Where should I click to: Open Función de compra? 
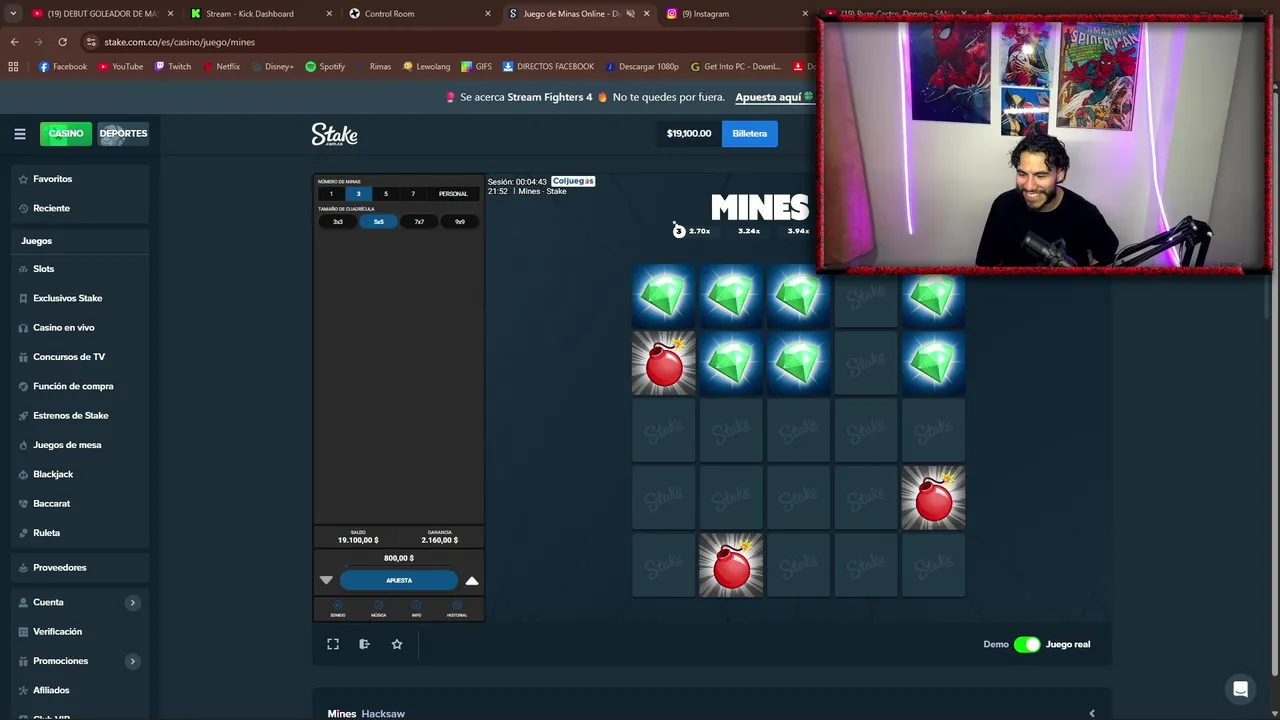click(73, 386)
